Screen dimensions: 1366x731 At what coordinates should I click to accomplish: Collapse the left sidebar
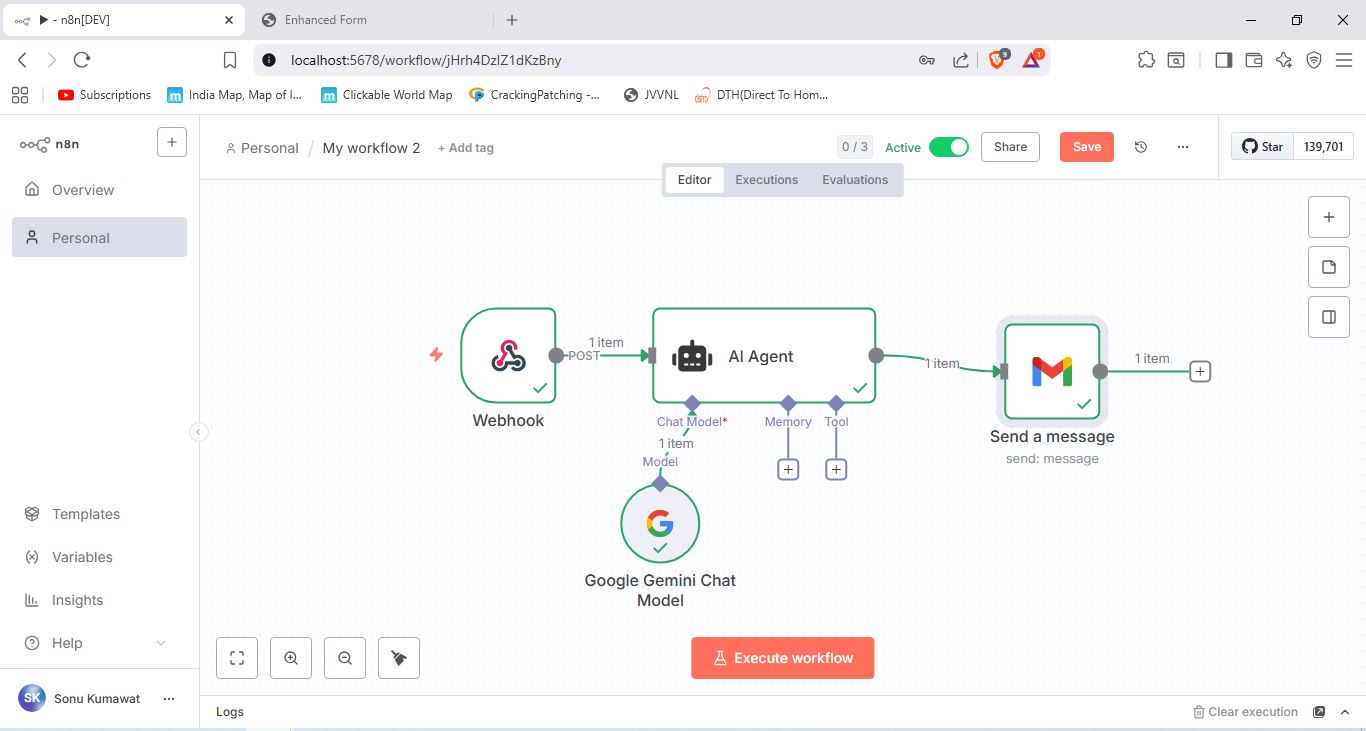(199, 432)
